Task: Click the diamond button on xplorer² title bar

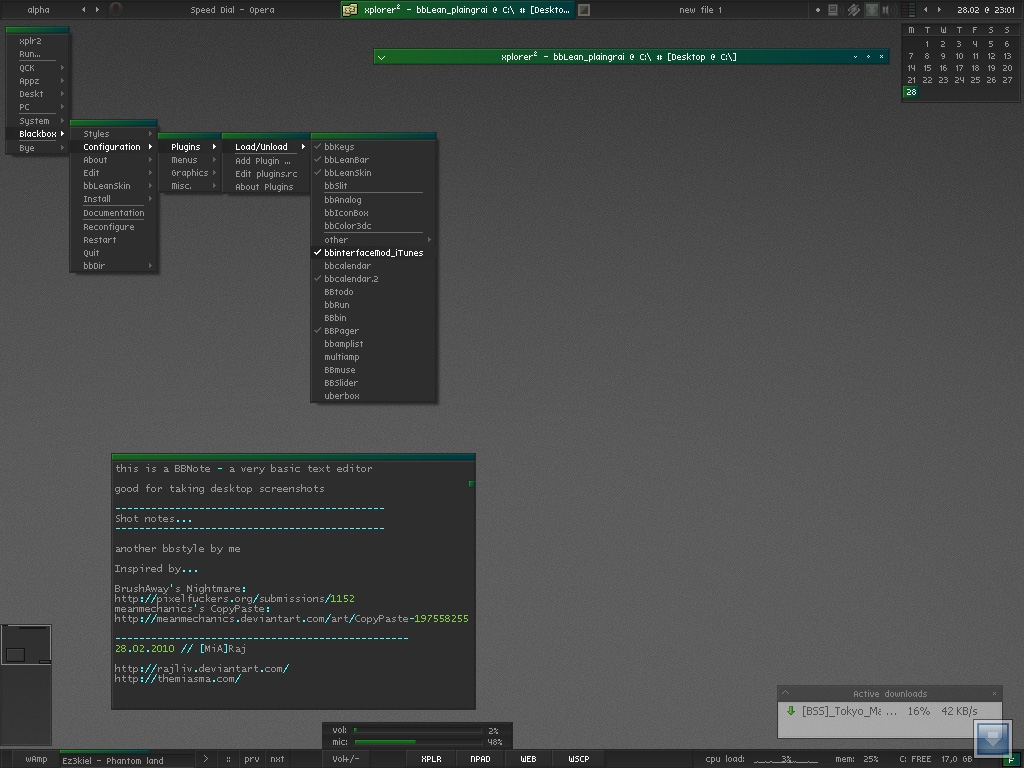Action: [x=869, y=57]
